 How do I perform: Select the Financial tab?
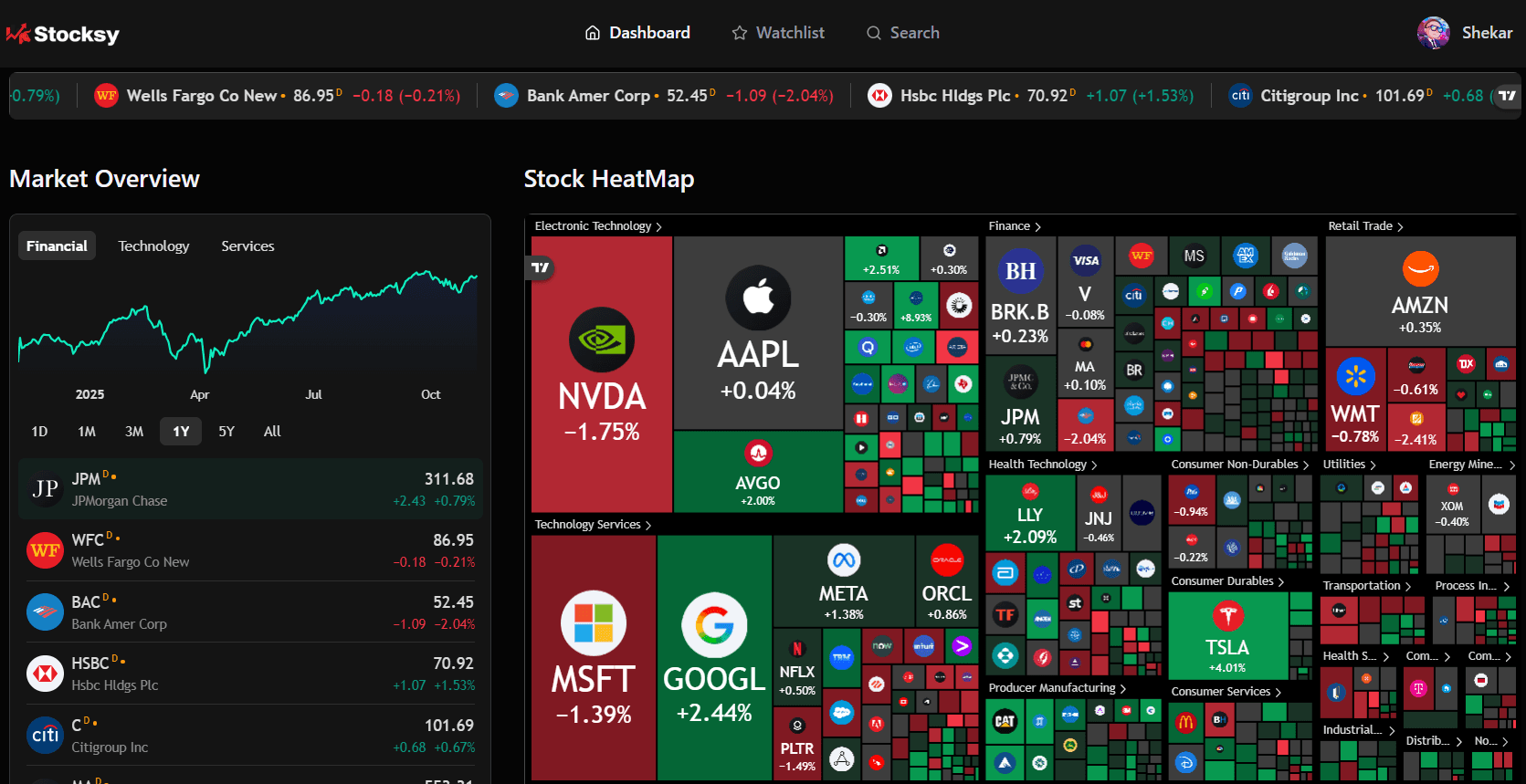(x=57, y=246)
